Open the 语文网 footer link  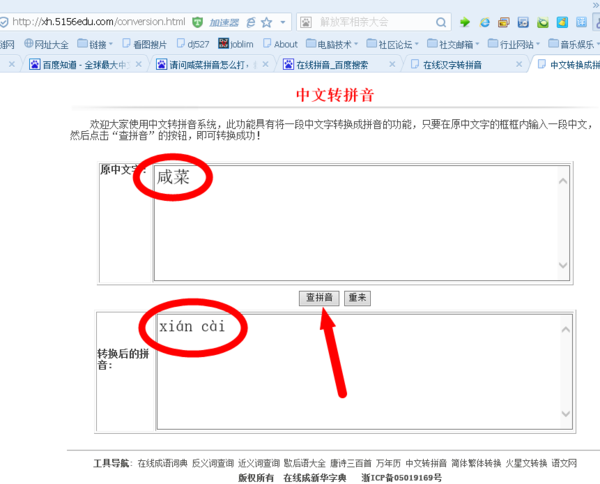(x=564, y=463)
